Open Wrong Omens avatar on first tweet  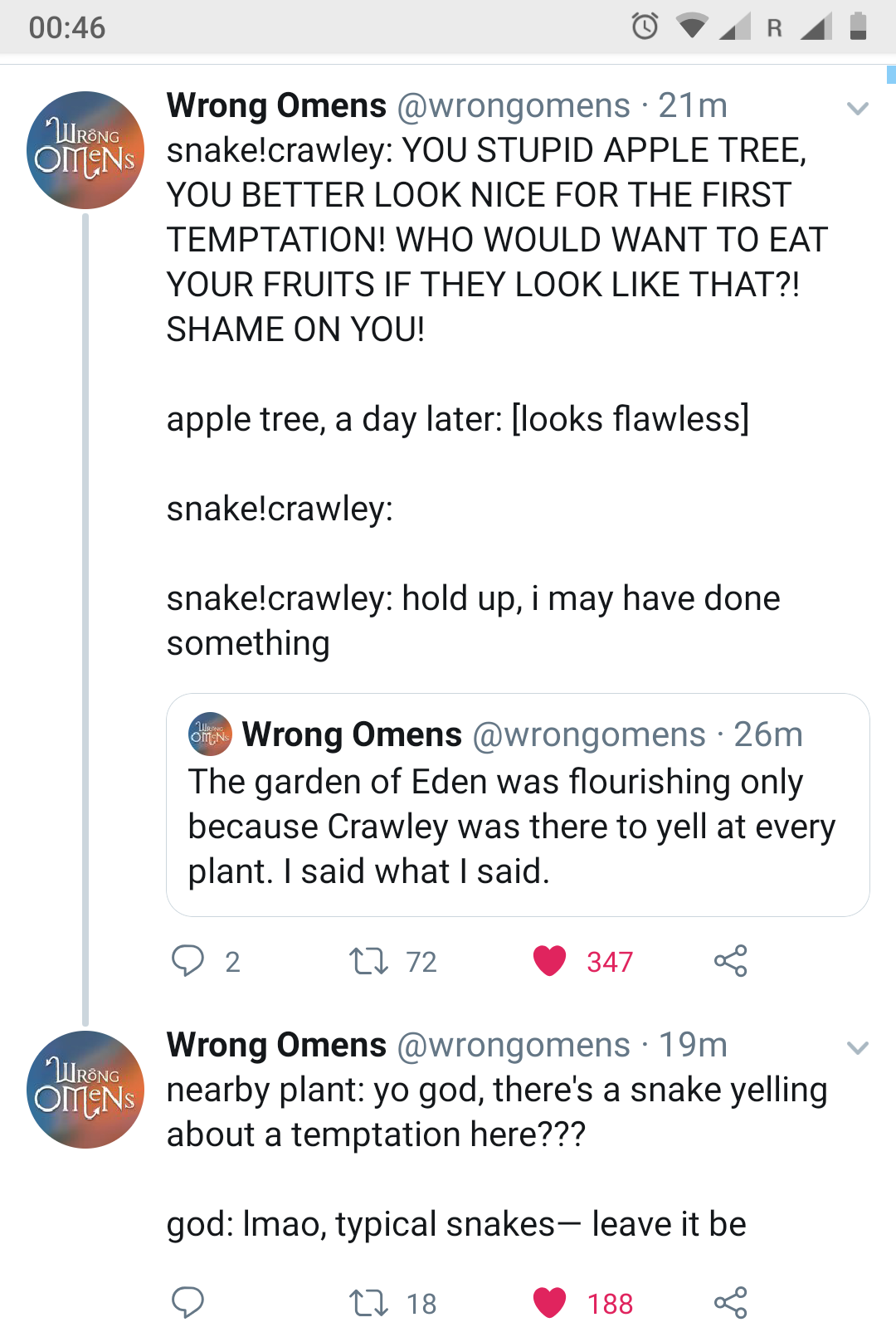coord(85,150)
